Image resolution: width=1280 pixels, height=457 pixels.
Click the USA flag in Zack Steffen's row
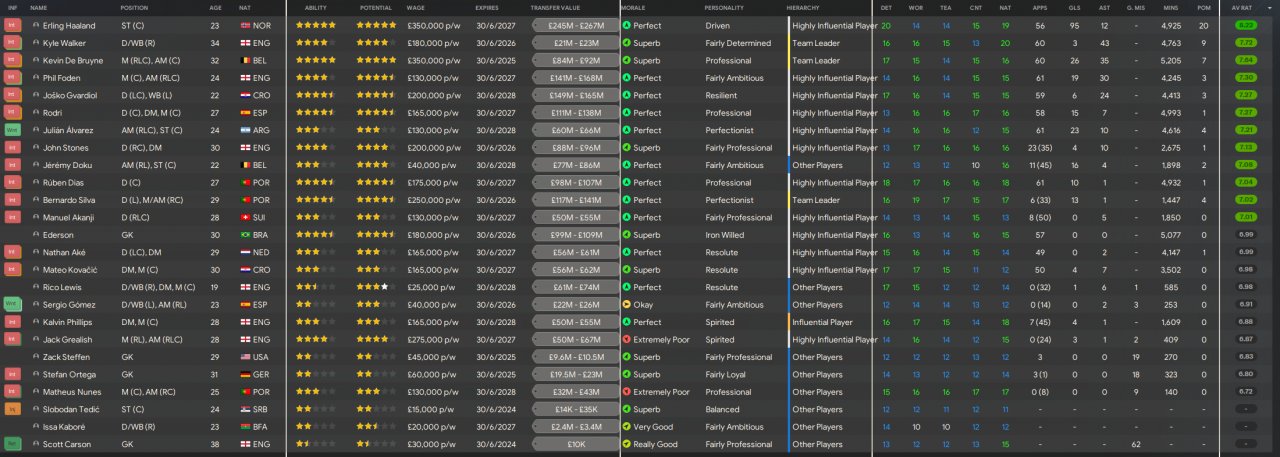(246, 357)
